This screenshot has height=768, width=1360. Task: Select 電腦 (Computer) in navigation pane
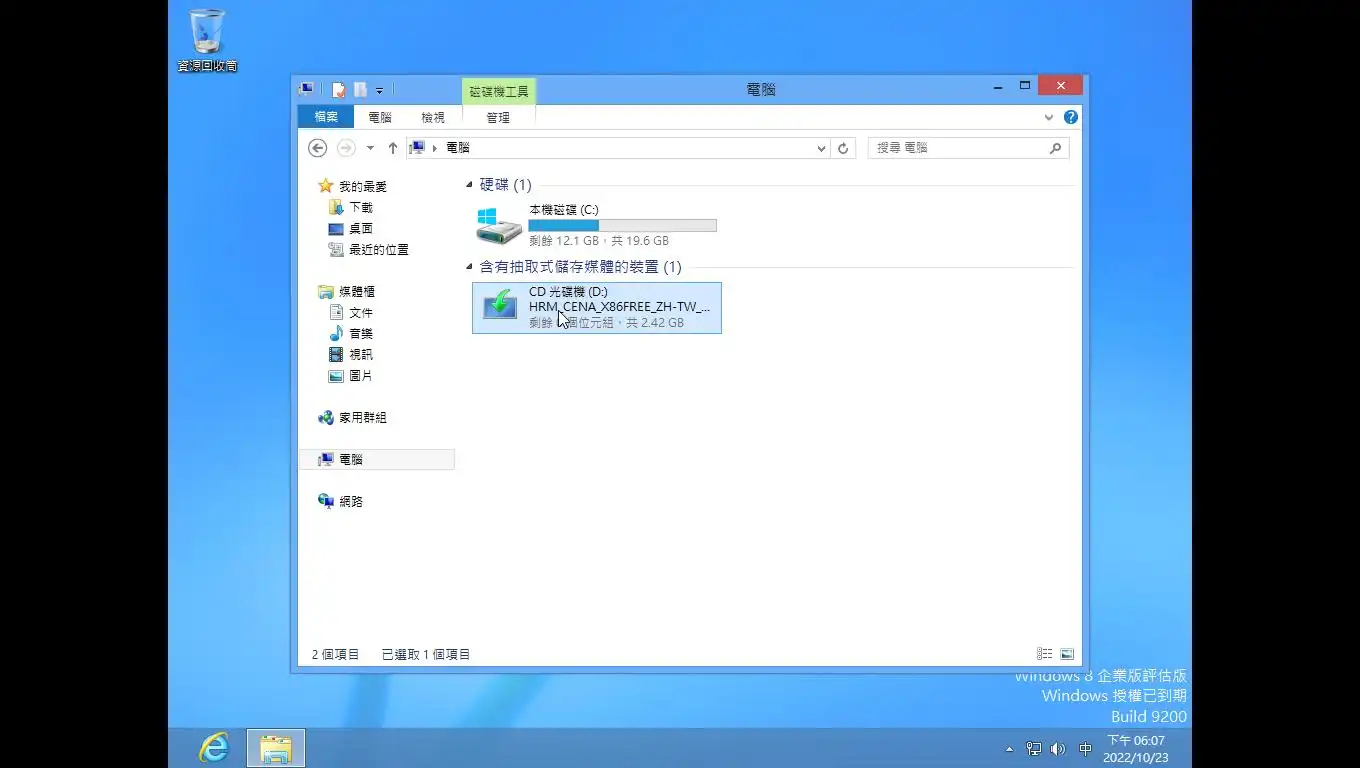pyautogui.click(x=376, y=459)
